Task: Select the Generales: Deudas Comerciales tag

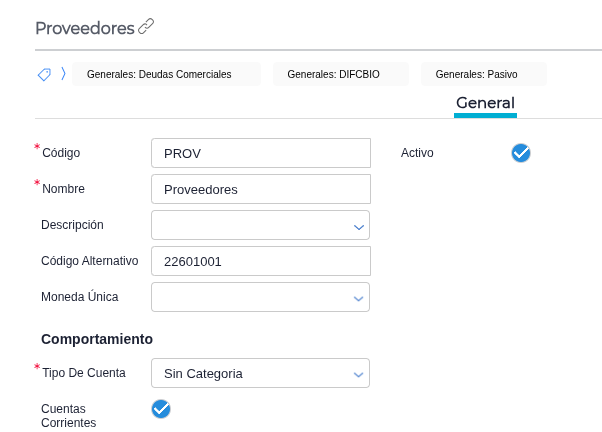Action: 160,74
